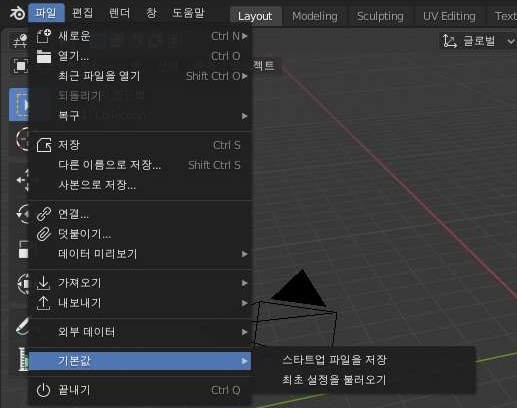Open the 창 menu
The height and width of the screenshot is (408, 517).
(x=151, y=13)
